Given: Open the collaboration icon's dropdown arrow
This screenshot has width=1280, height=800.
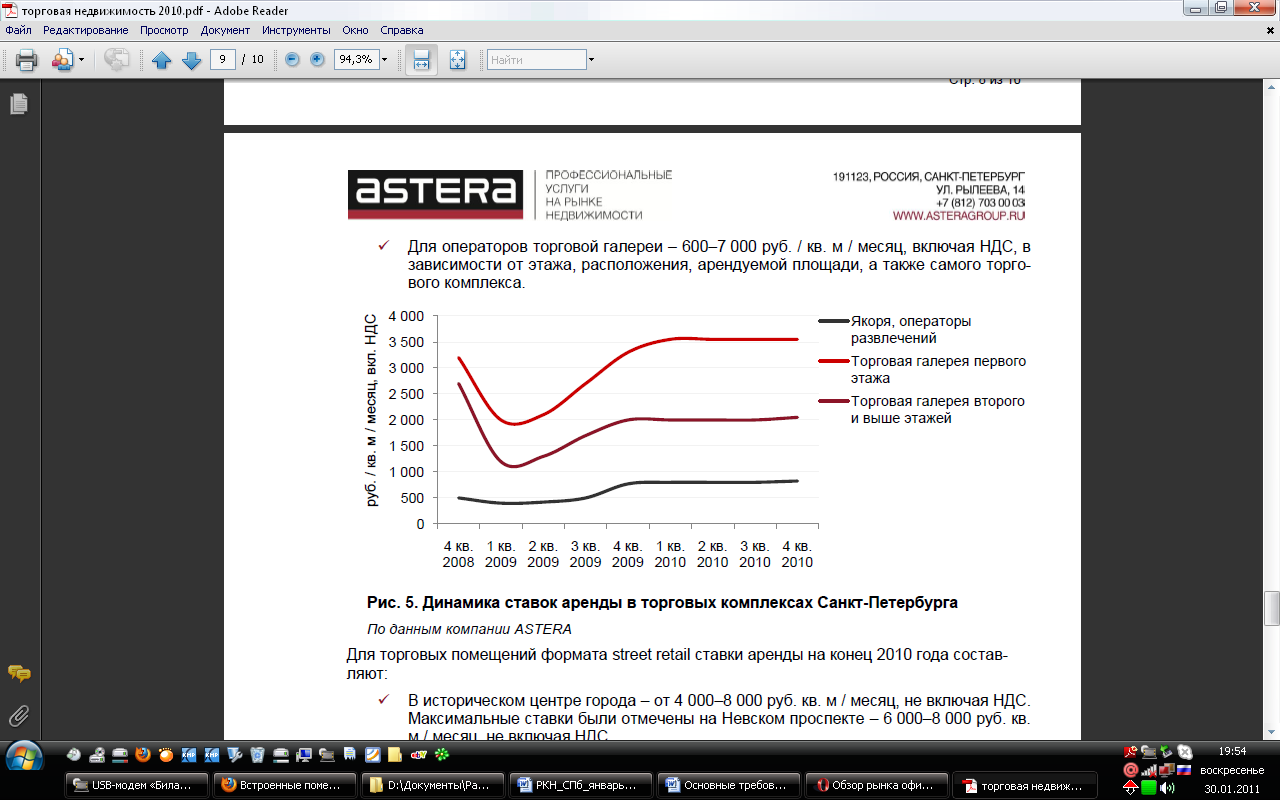Looking at the screenshot, I should (x=81, y=60).
